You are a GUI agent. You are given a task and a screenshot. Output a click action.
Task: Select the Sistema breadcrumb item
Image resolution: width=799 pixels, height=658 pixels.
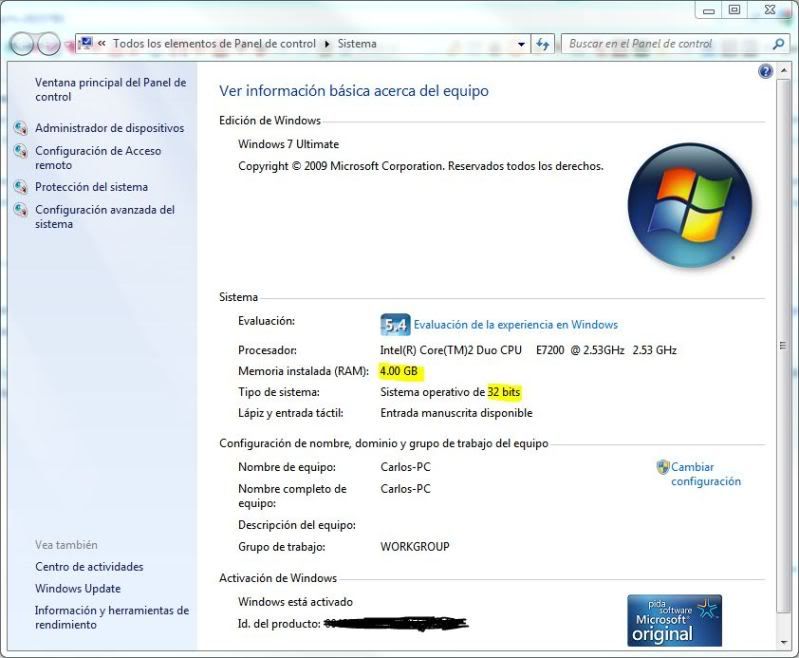click(x=357, y=44)
